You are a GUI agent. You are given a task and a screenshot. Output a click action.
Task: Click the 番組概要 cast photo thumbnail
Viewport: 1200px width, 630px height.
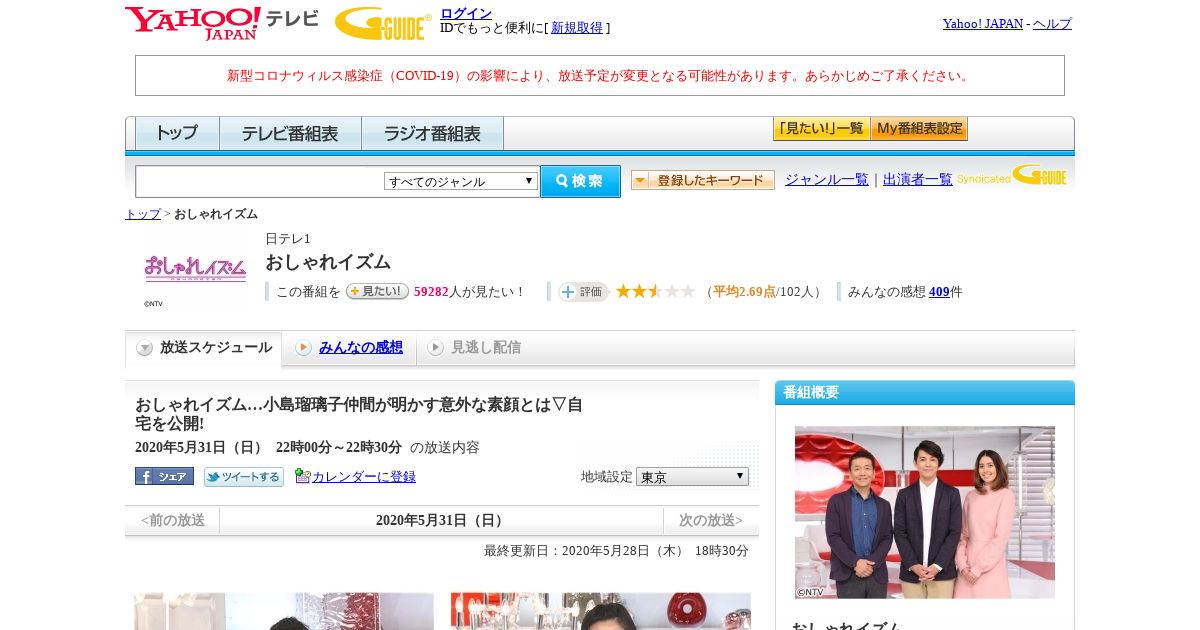(x=925, y=512)
